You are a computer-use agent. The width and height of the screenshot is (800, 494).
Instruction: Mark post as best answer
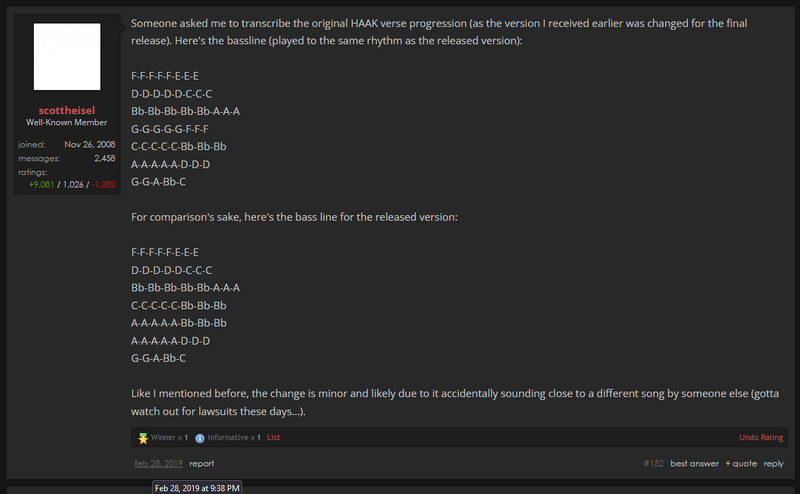point(694,464)
